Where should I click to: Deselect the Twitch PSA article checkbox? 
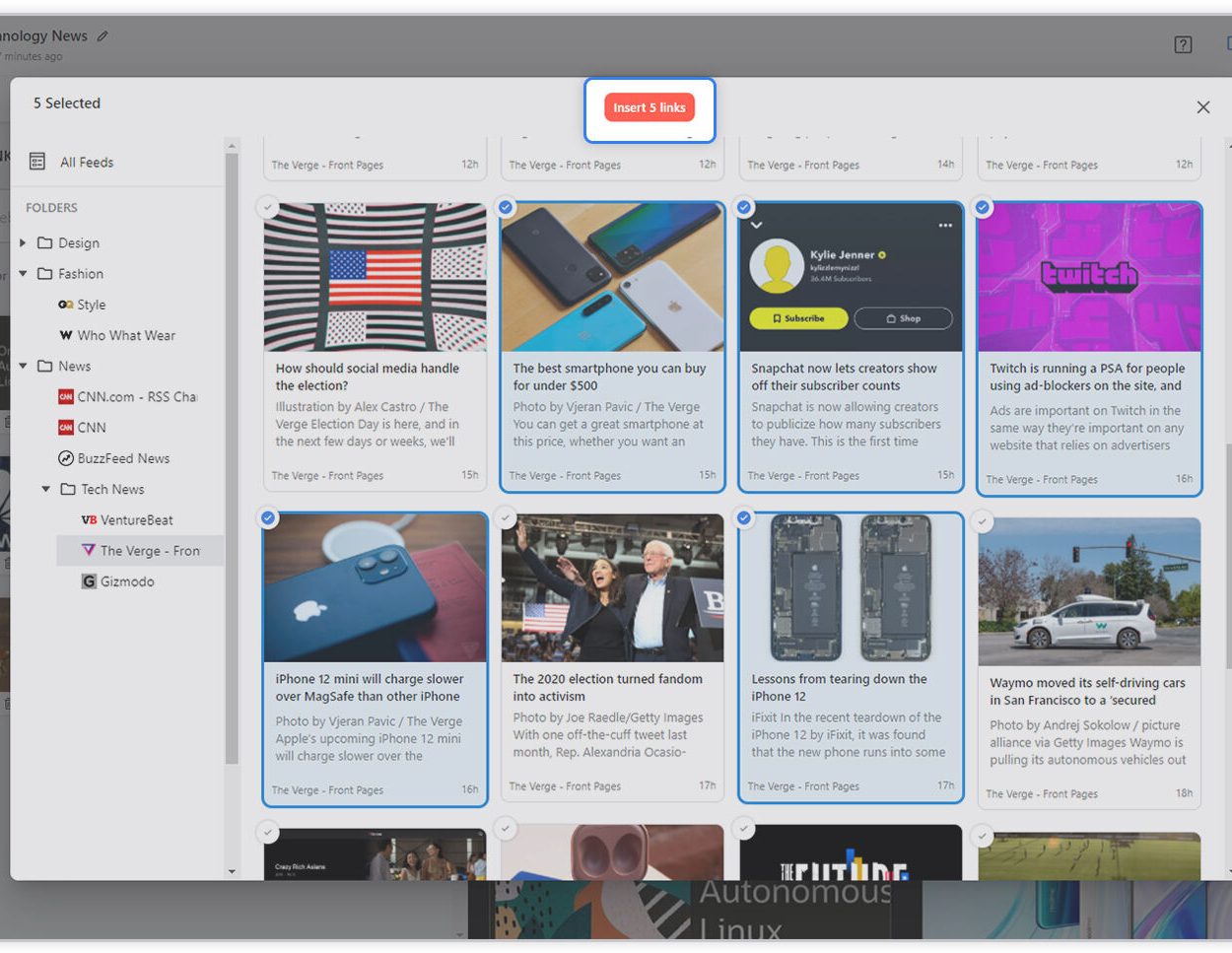983,207
